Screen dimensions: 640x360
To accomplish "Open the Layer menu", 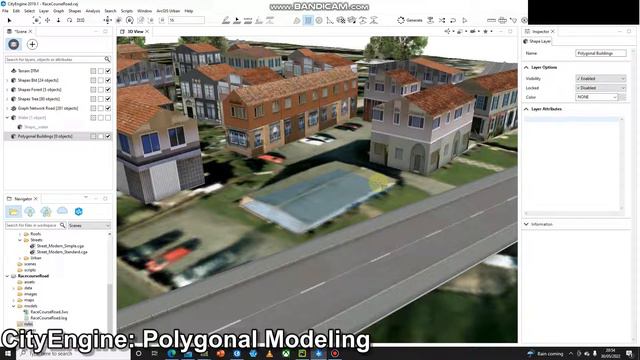I will (x=44, y=11).
